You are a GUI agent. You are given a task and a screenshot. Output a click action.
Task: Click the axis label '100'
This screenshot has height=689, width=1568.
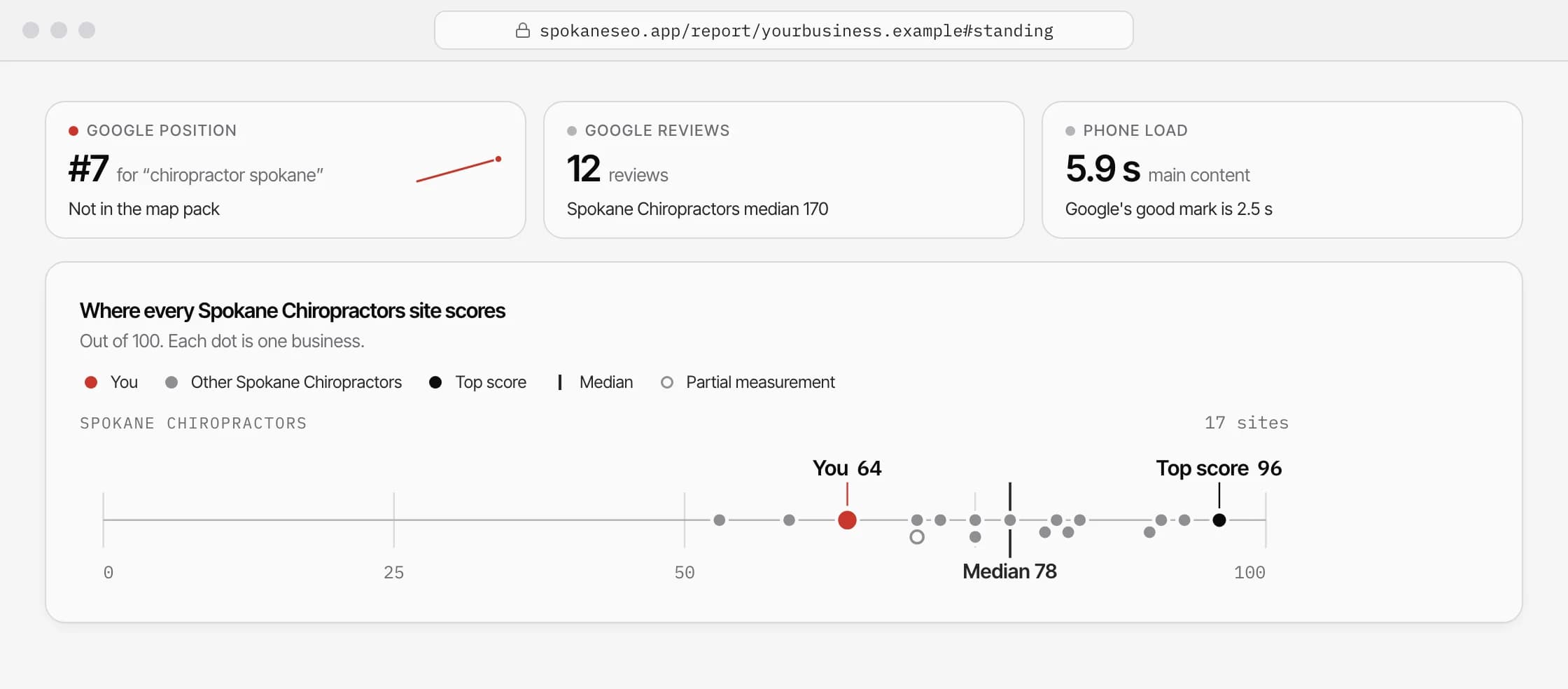[x=1249, y=573]
